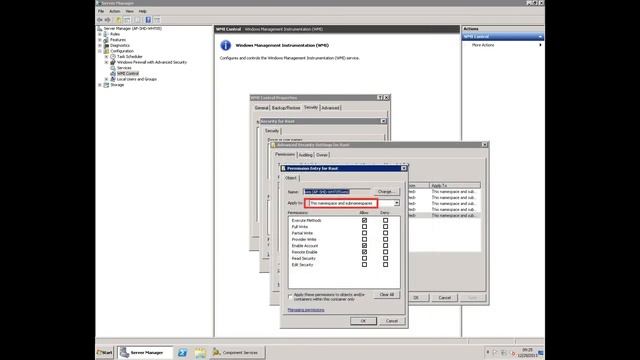The image size is (640, 360).
Task: Expand the Features tree node
Action: click(100, 40)
